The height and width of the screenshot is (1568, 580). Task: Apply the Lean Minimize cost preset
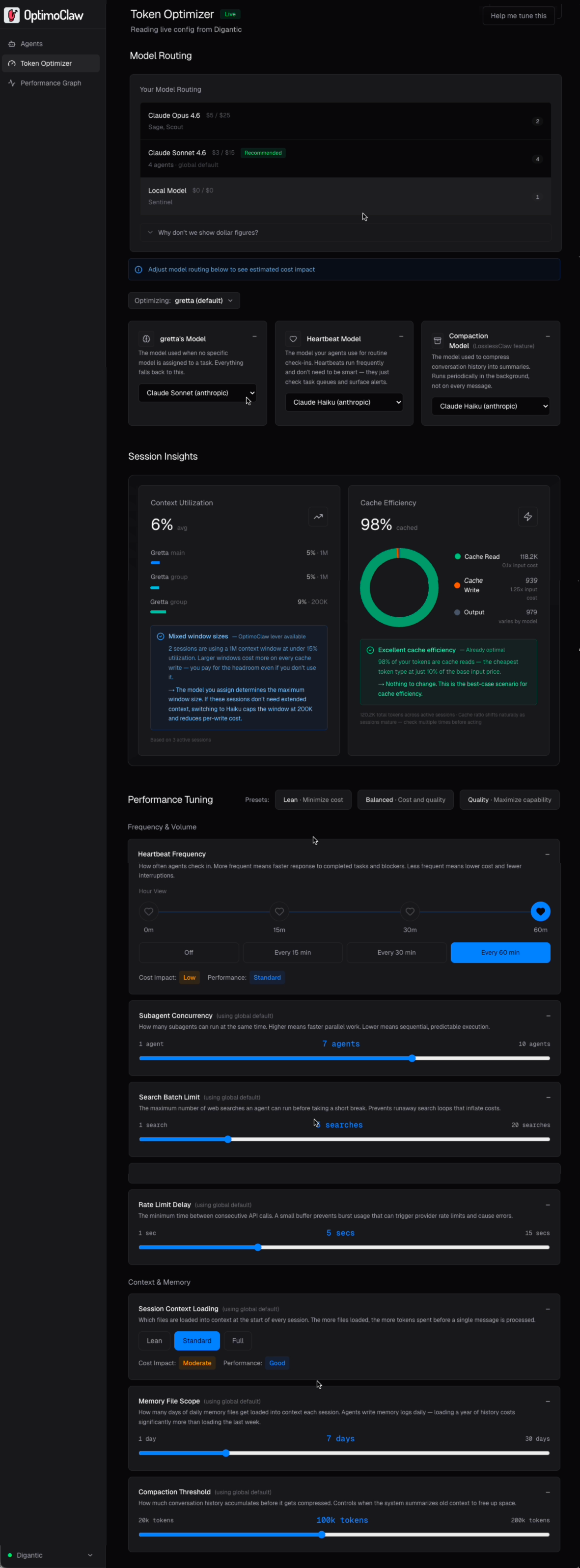click(x=313, y=800)
